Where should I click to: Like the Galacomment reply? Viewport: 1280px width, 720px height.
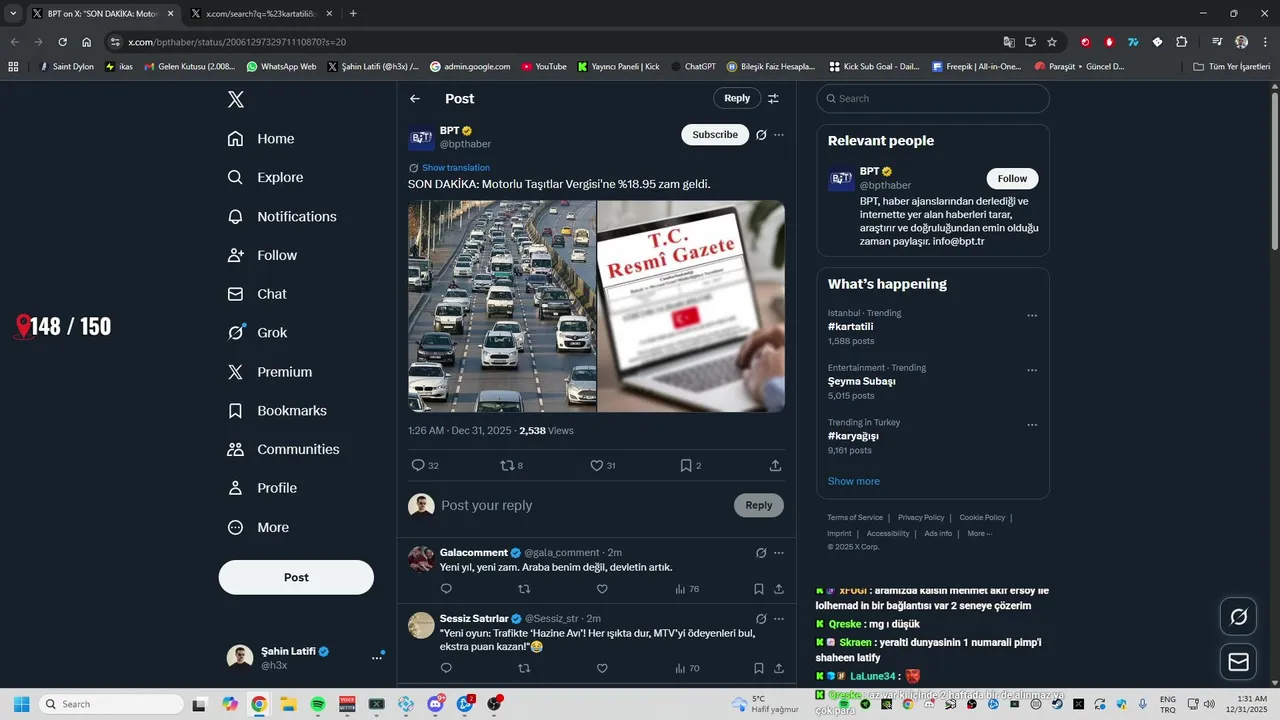coord(602,589)
